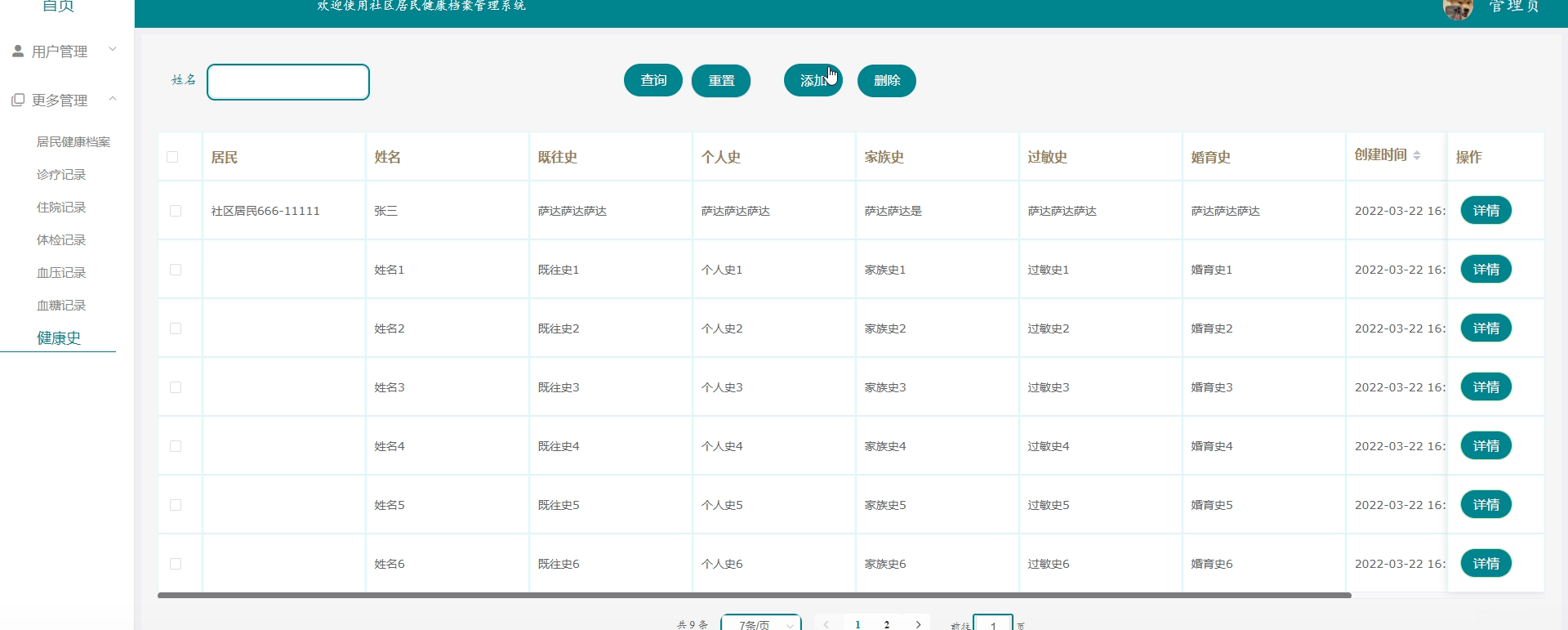Select page 1 in pagination

pos(857,624)
